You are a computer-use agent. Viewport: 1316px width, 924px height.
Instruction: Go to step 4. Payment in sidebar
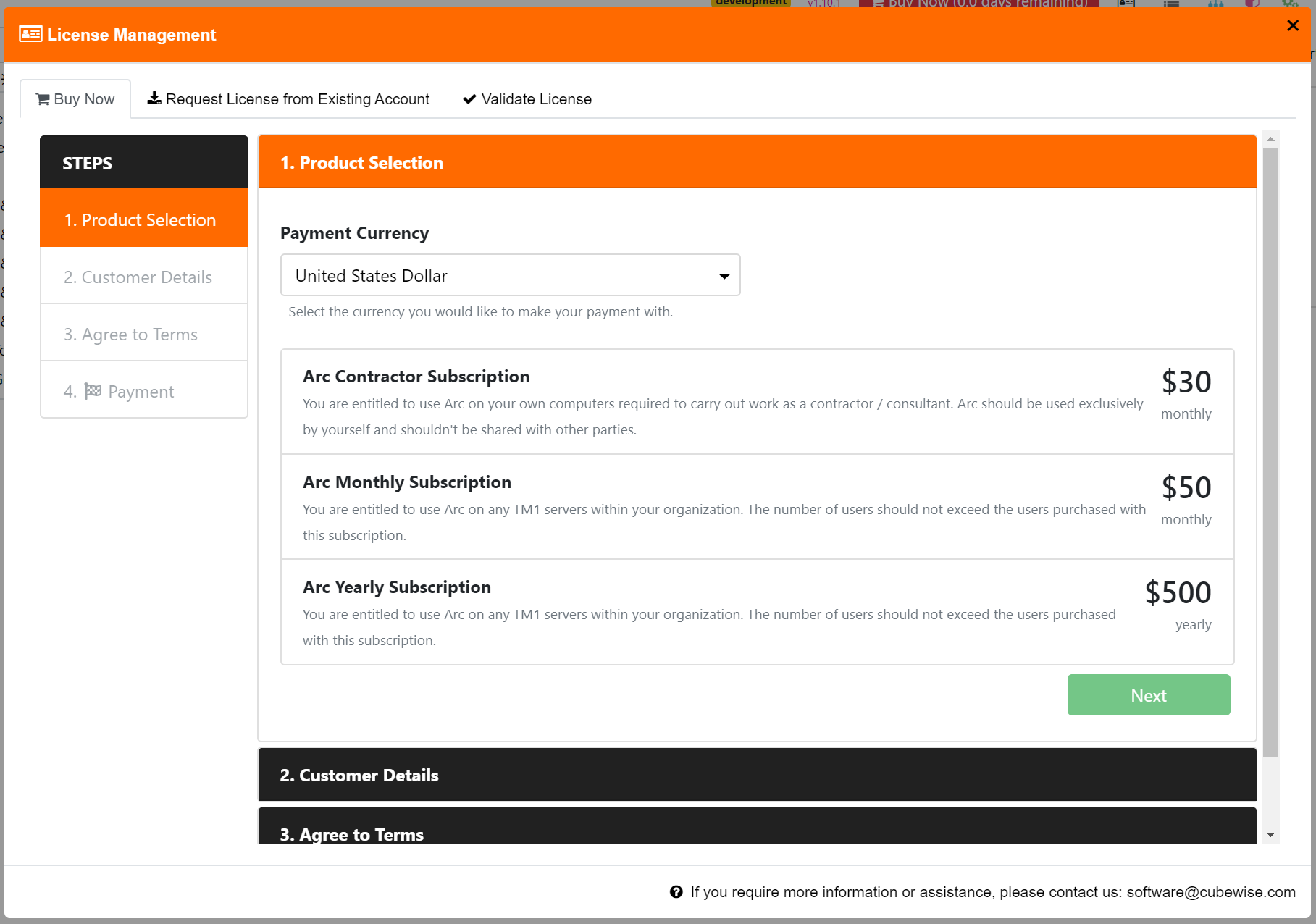click(144, 391)
